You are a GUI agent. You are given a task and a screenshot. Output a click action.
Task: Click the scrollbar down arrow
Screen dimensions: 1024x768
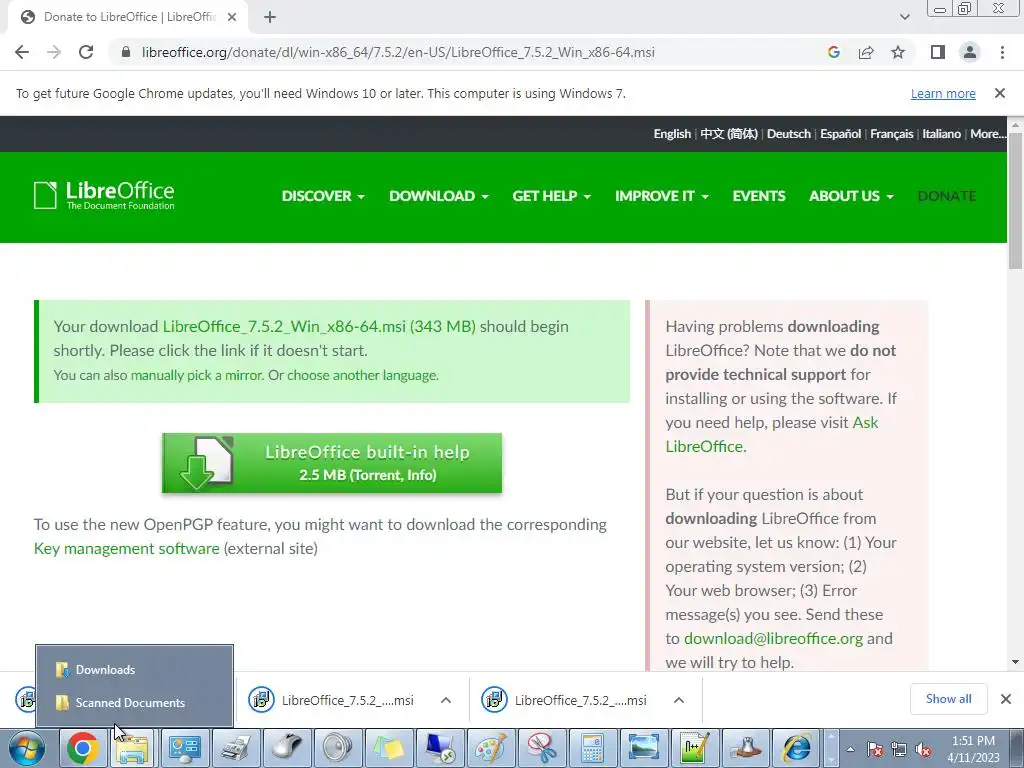tap(1015, 662)
